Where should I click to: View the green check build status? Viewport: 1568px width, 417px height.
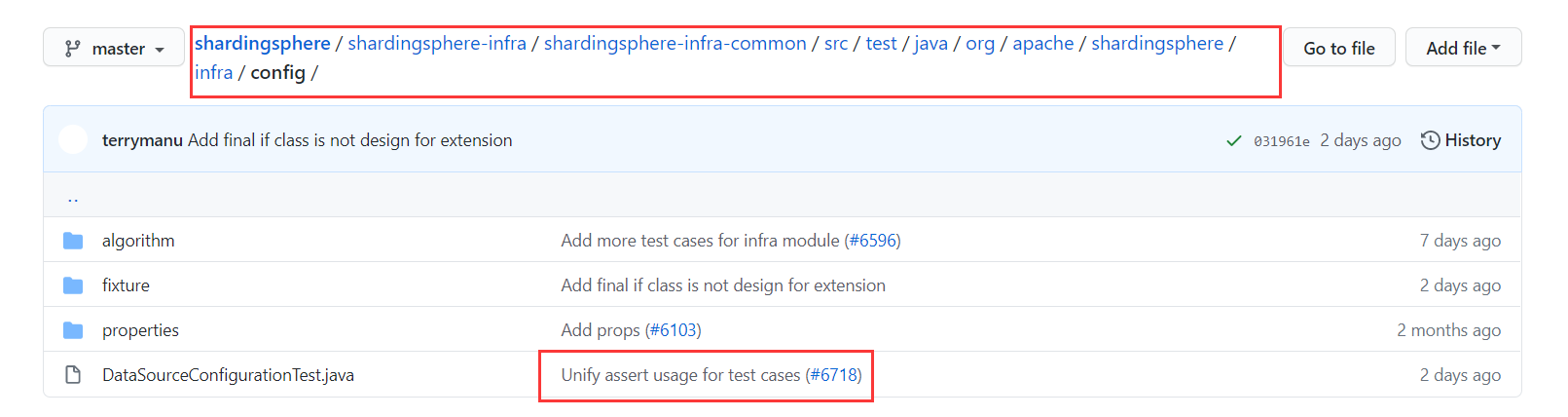(x=1233, y=140)
